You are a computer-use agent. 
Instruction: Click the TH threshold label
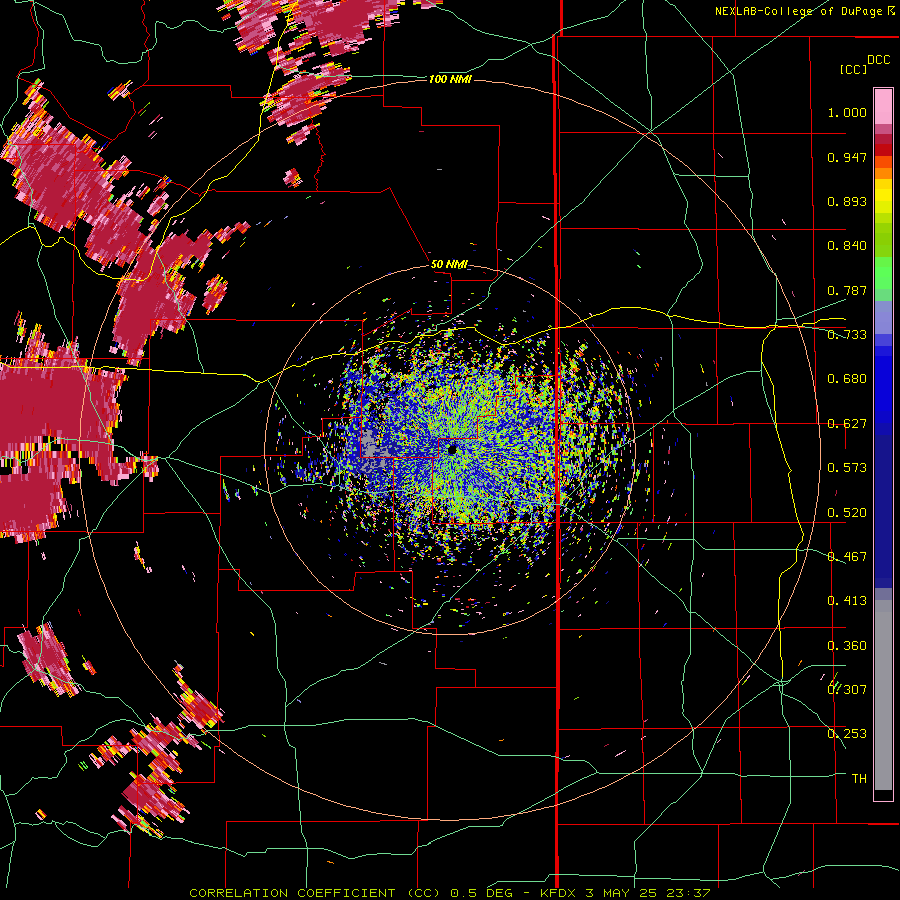859,779
